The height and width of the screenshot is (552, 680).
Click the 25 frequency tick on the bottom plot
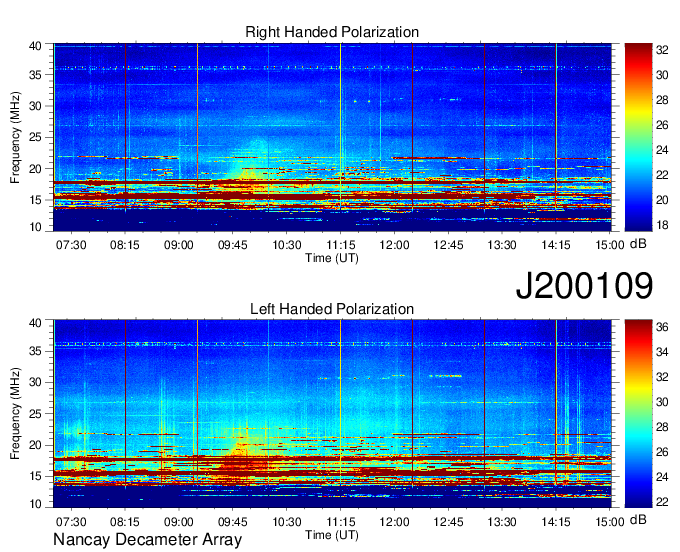pyautogui.click(x=35, y=414)
